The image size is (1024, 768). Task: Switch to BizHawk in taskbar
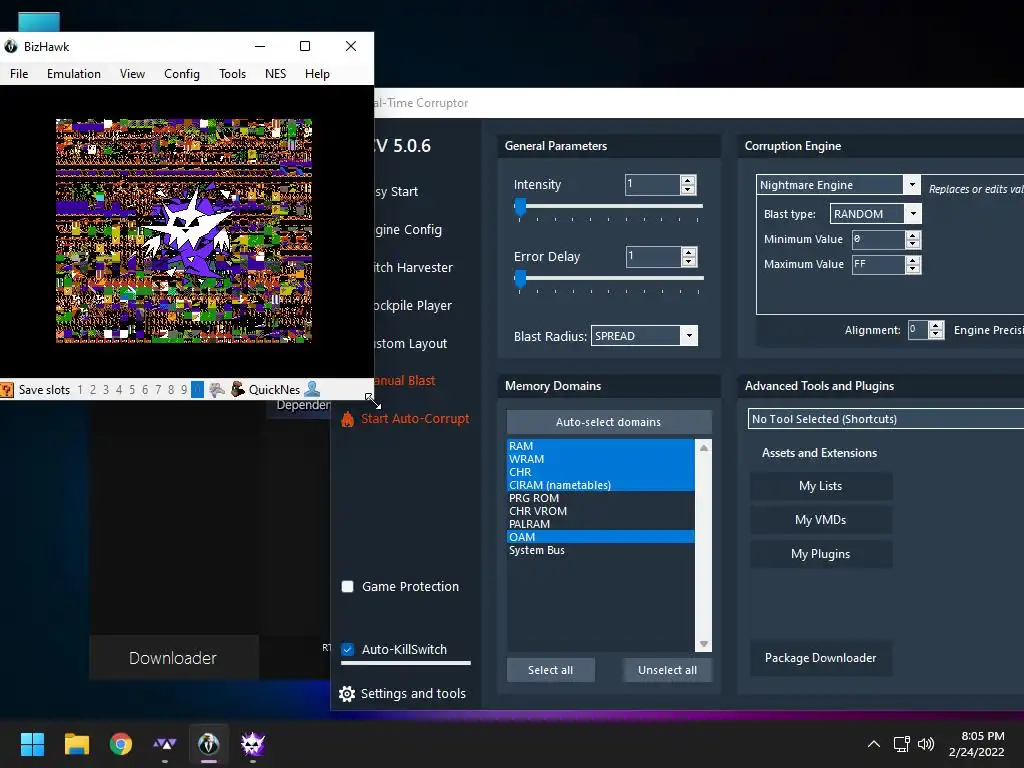208,744
